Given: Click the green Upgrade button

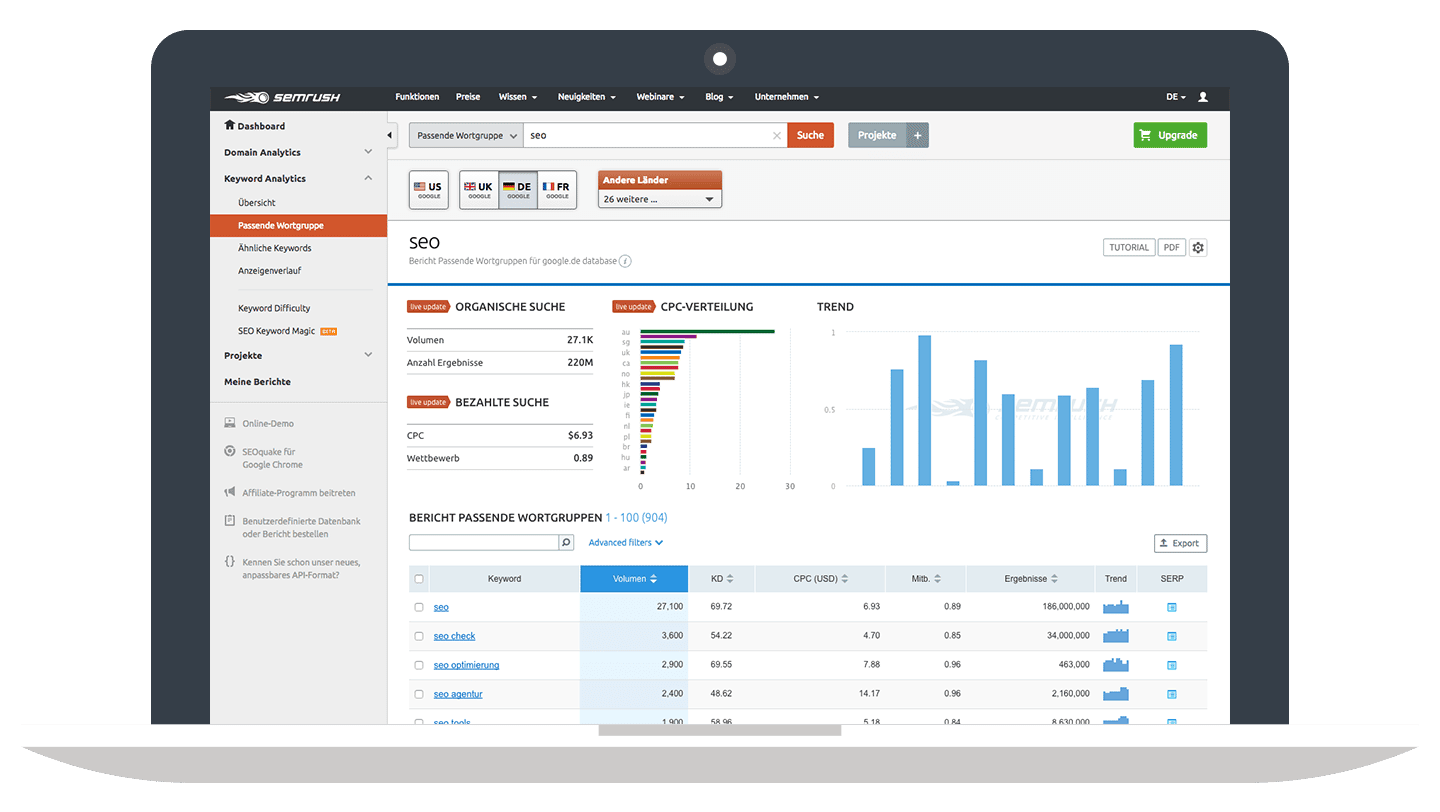Looking at the screenshot, I should tap(1170, 135).
